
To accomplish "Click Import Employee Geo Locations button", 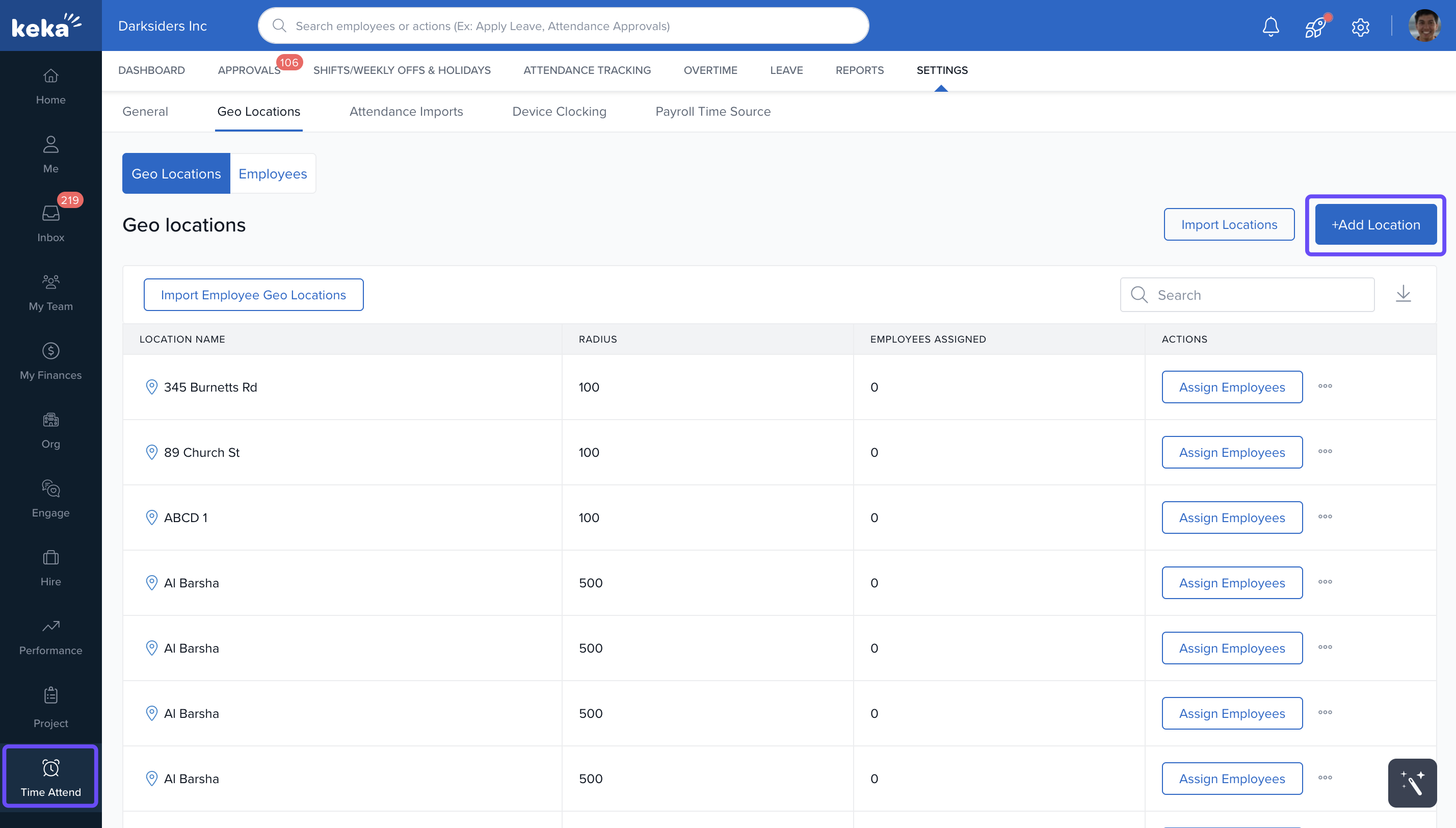I will [253, 295].
